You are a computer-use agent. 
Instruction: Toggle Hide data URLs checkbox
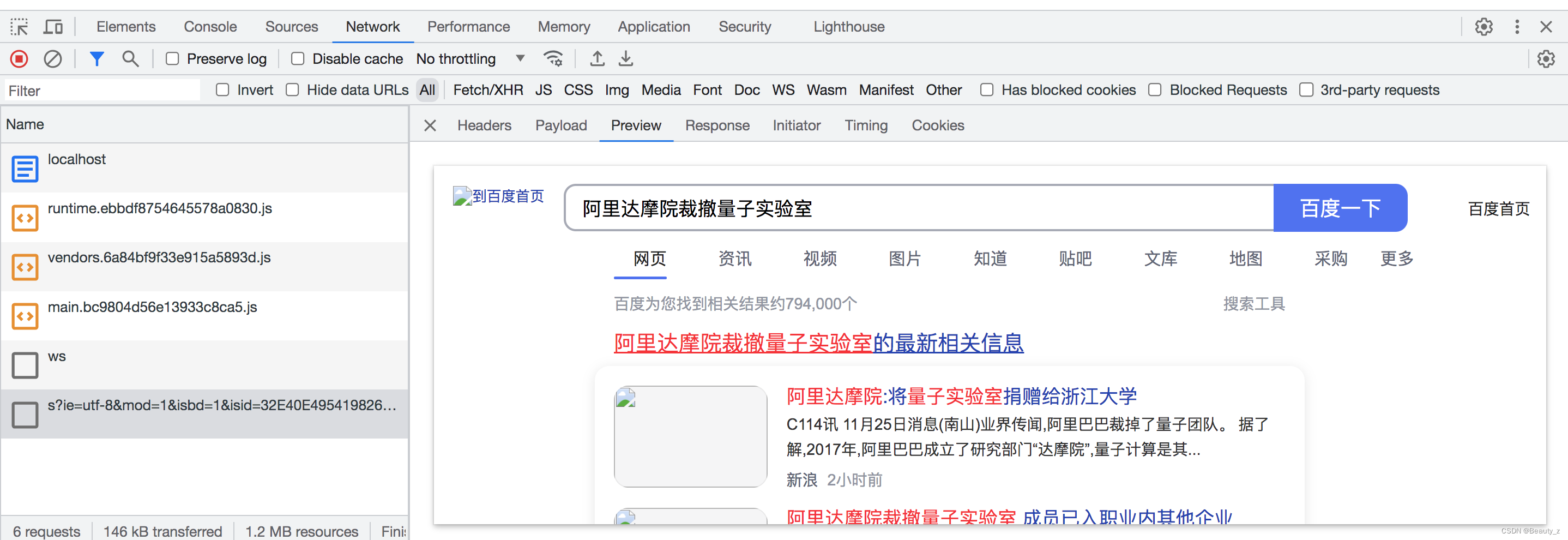click(292, 90)
